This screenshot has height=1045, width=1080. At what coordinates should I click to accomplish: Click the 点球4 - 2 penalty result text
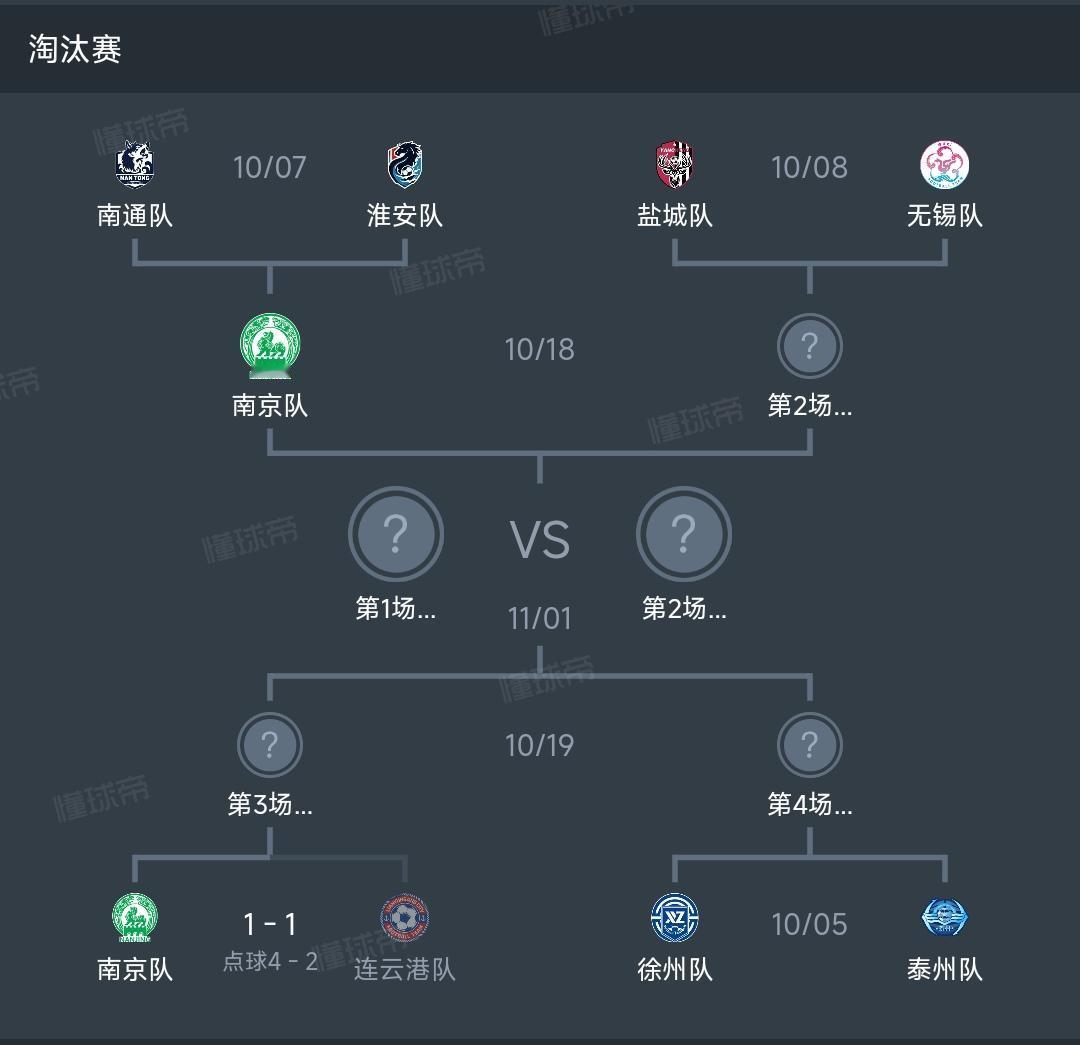[270, 962]
